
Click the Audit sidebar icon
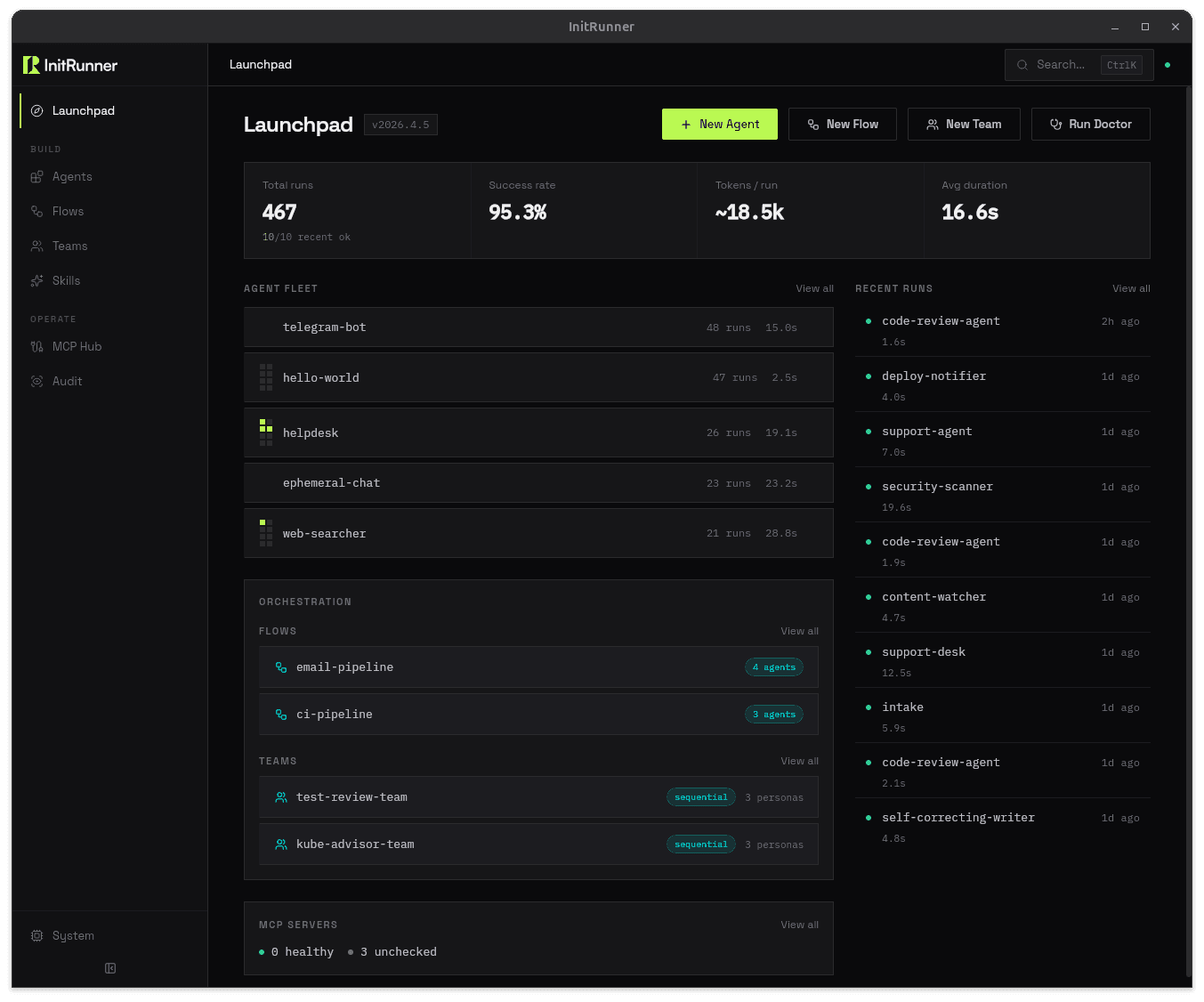coord(37,382)
